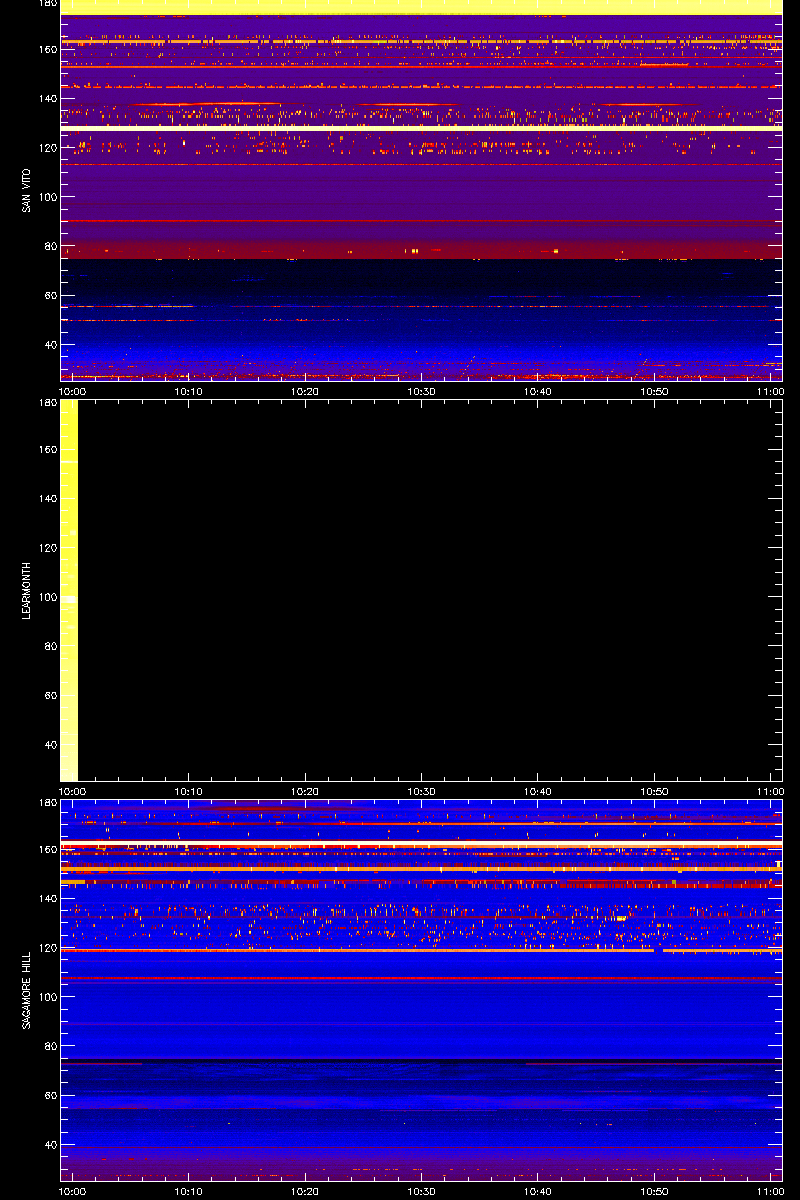Click the bright yellow band near 128 in San Vito plot
This screenshot has height=1200, width=800.
[421, 128]
